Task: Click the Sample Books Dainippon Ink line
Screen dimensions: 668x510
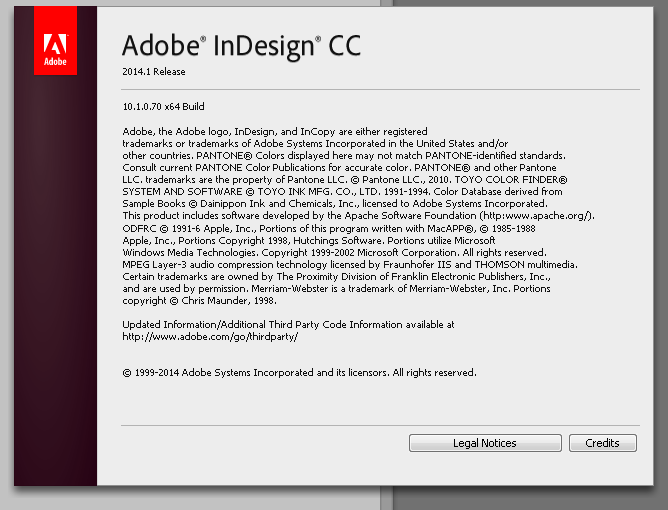Action: (x=335, y=204)
